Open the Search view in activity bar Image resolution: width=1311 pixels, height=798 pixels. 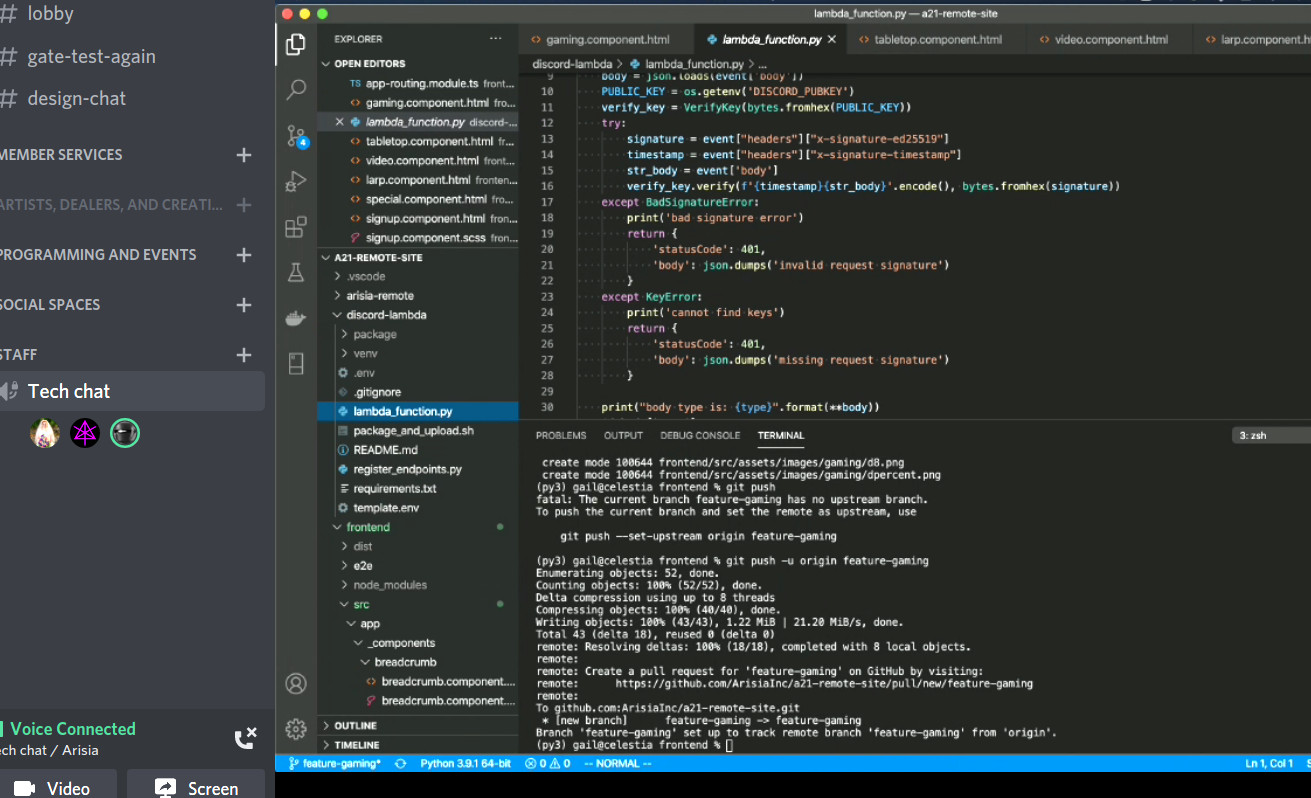(x=296, y=90)
